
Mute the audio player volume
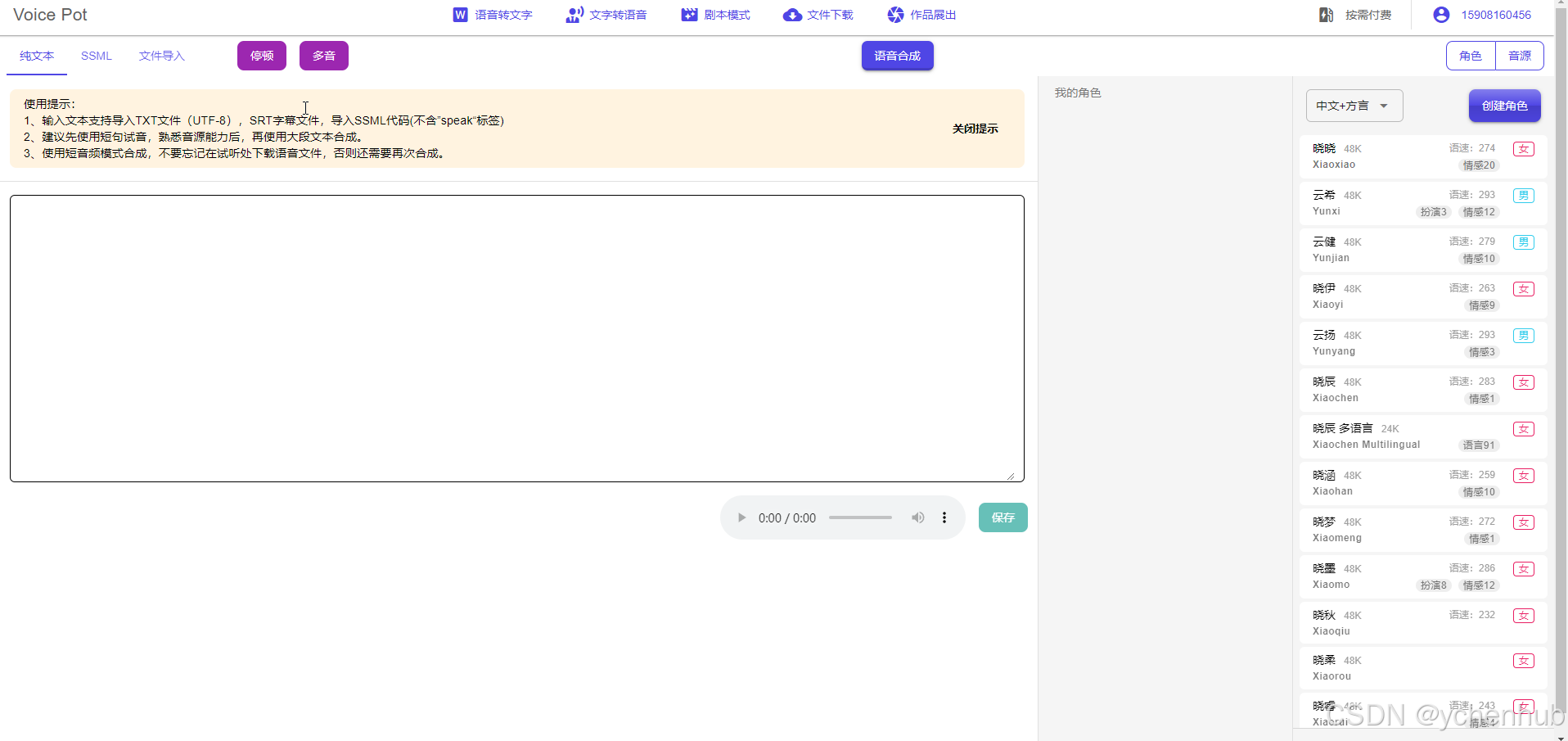[918, 517]
